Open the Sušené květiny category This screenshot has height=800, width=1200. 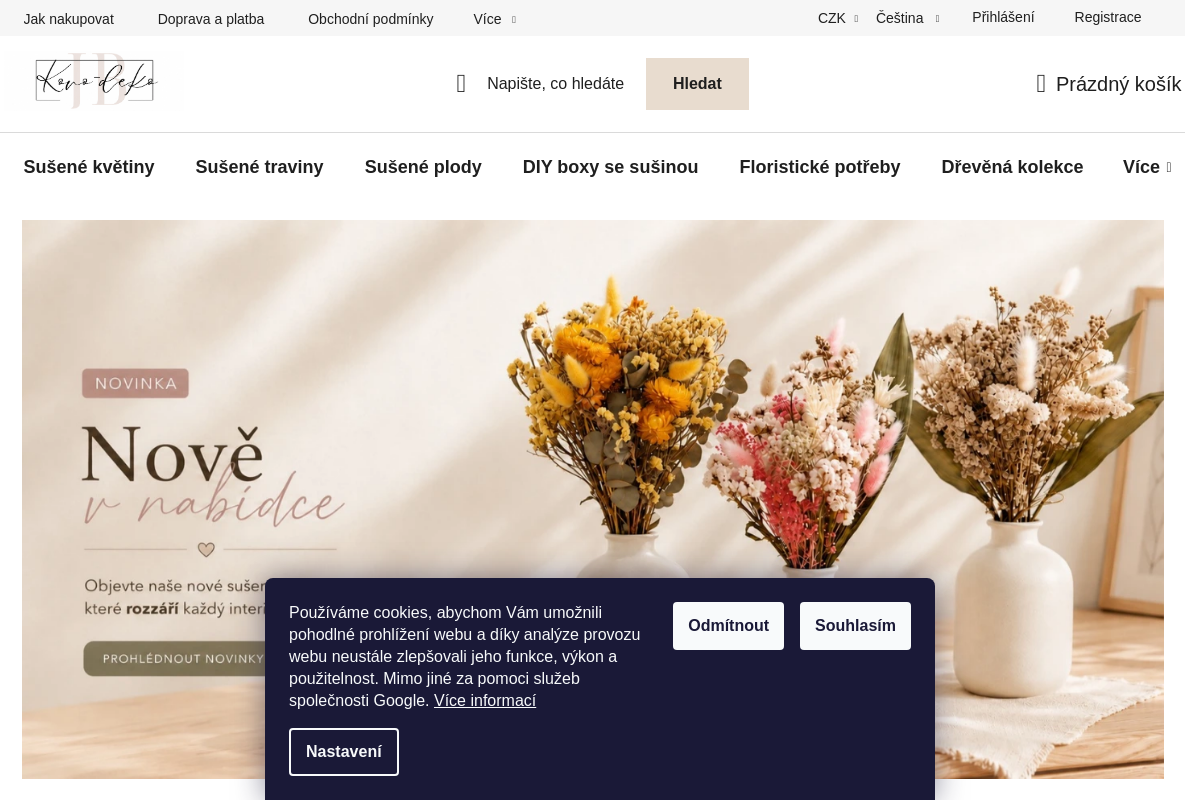click(89, 167)
